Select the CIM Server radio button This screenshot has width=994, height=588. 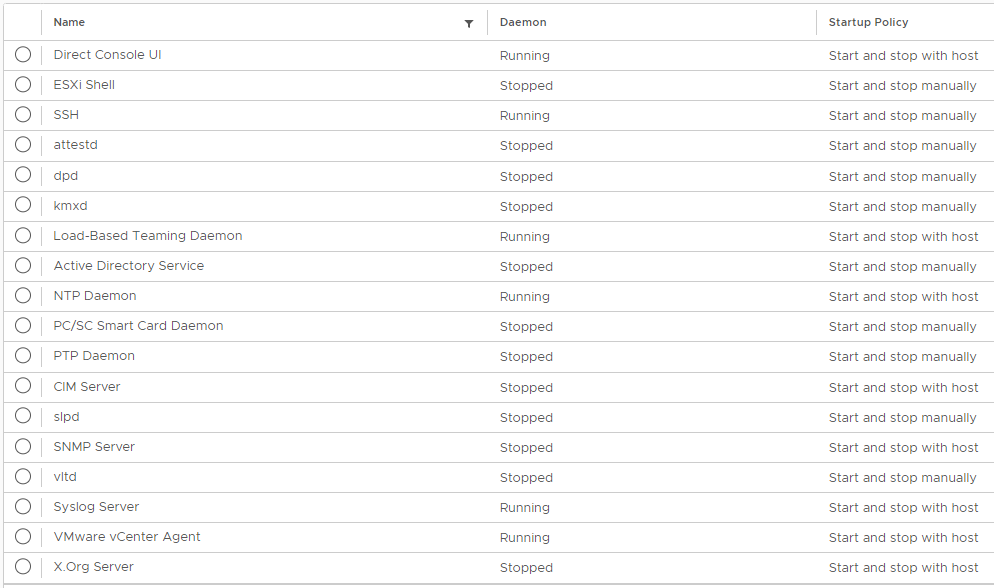pos(23,386)
